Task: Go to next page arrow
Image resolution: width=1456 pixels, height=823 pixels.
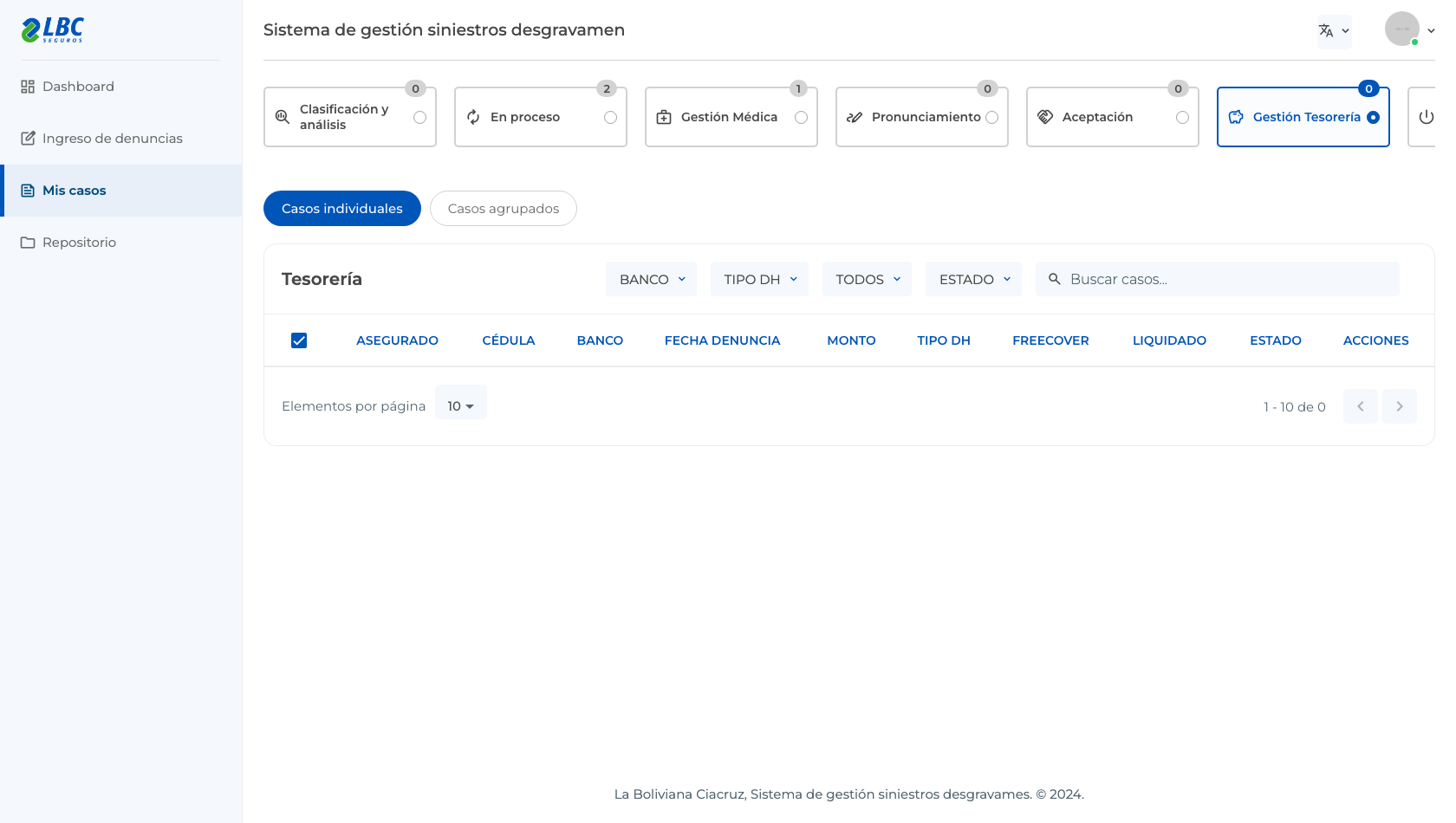Action: click(x=1400, y=406)
